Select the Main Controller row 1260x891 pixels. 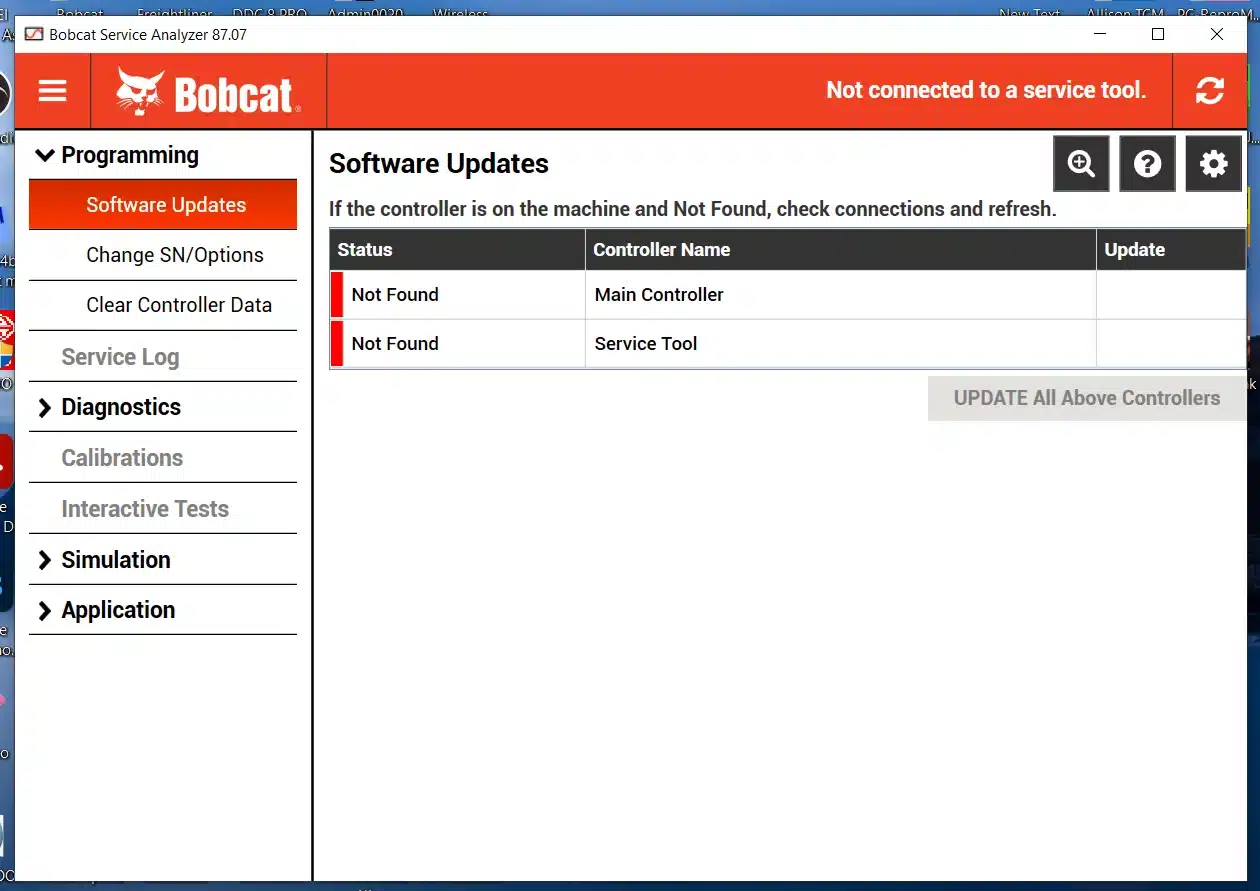[x=659, y=295]
